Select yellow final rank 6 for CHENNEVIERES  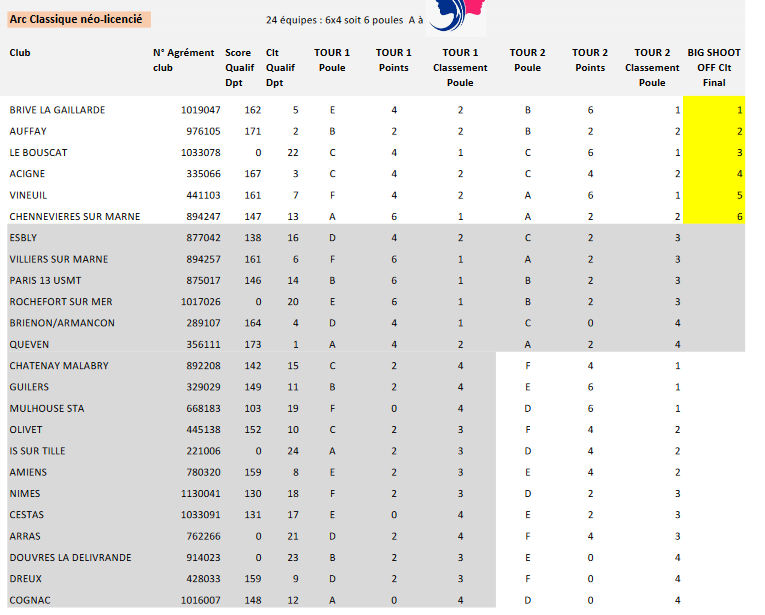tap(714, 217)
